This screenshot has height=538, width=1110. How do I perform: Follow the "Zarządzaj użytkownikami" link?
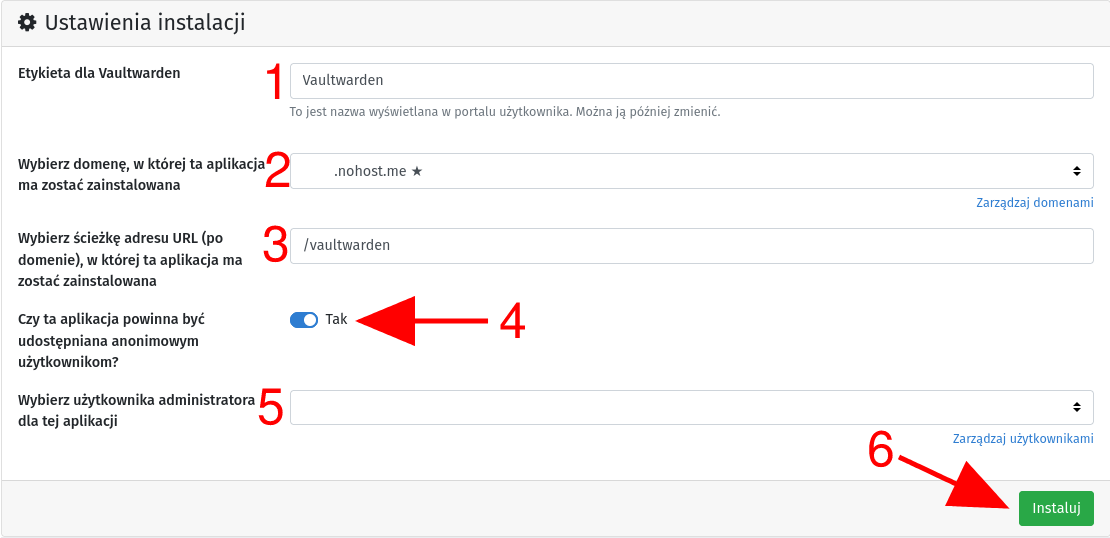tap(1023, 439)
